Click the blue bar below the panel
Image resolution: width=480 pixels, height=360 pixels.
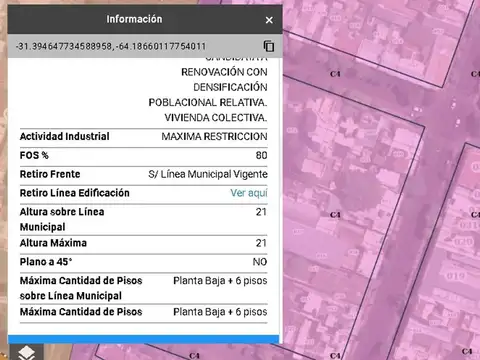[x=143, y=339]
